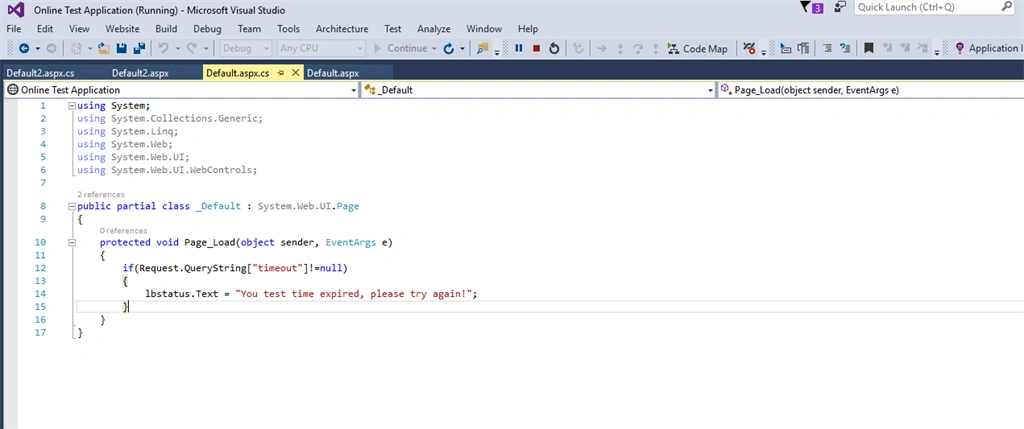Pin the Default.aspx.cs tab
The height and width of the screenshot is (429, 1024).
(x=281, y=73)
